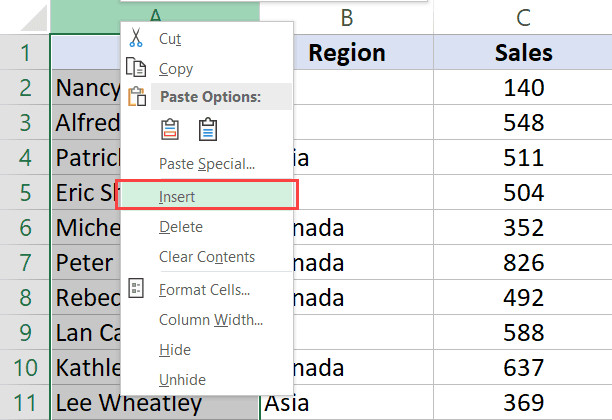
Task: Choose the second Paste option icon
Action: 207,129
